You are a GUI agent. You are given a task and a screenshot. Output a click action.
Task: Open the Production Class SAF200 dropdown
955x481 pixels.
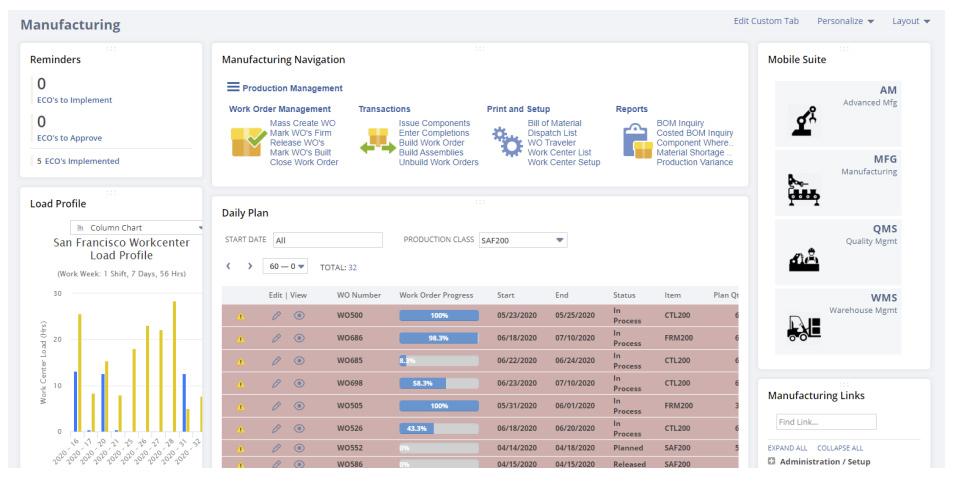523,240
